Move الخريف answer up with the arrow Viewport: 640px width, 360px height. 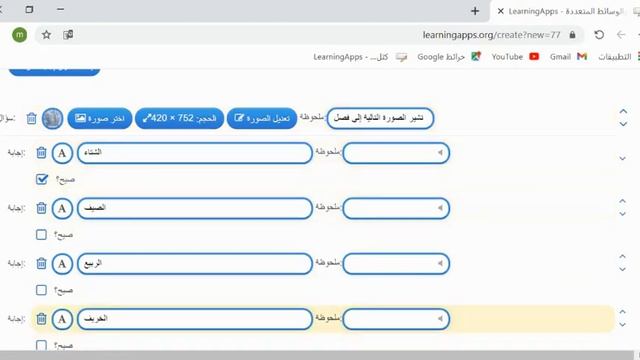(x=622, y=312)
